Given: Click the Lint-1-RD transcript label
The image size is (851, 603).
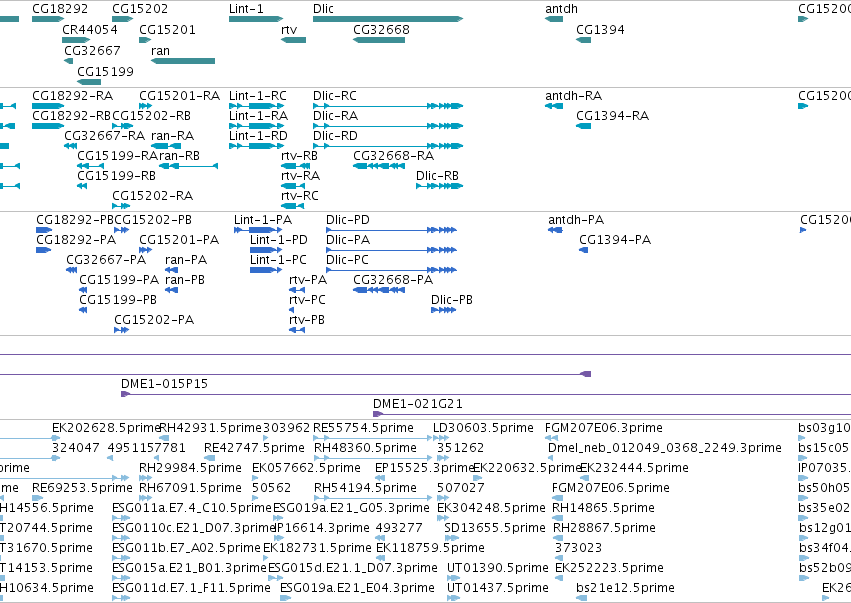Looking at the screenshot, I should click(x=258, y=136).
